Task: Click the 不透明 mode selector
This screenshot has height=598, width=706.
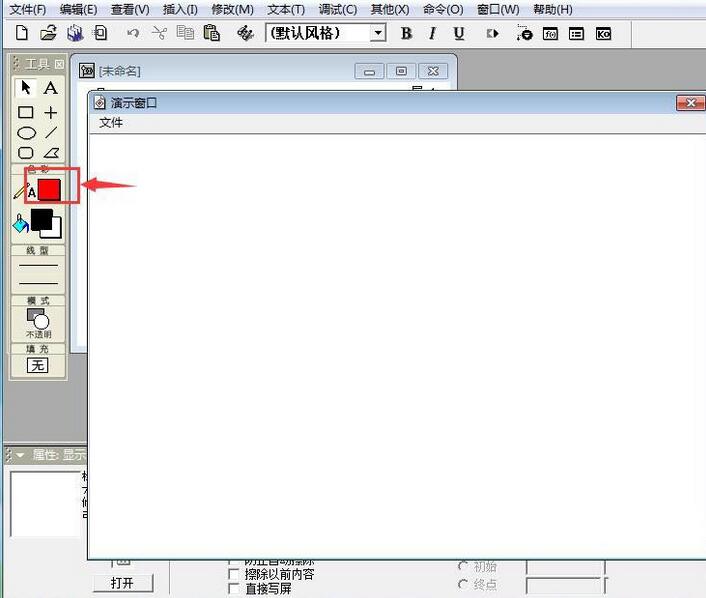Action: (38, 323)
